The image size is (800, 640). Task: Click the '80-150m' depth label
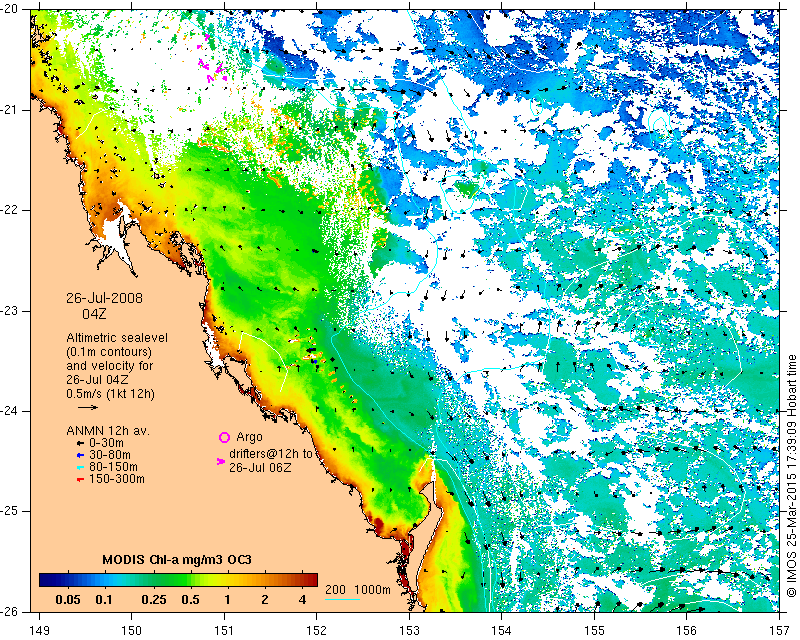(x=113, y=467)
